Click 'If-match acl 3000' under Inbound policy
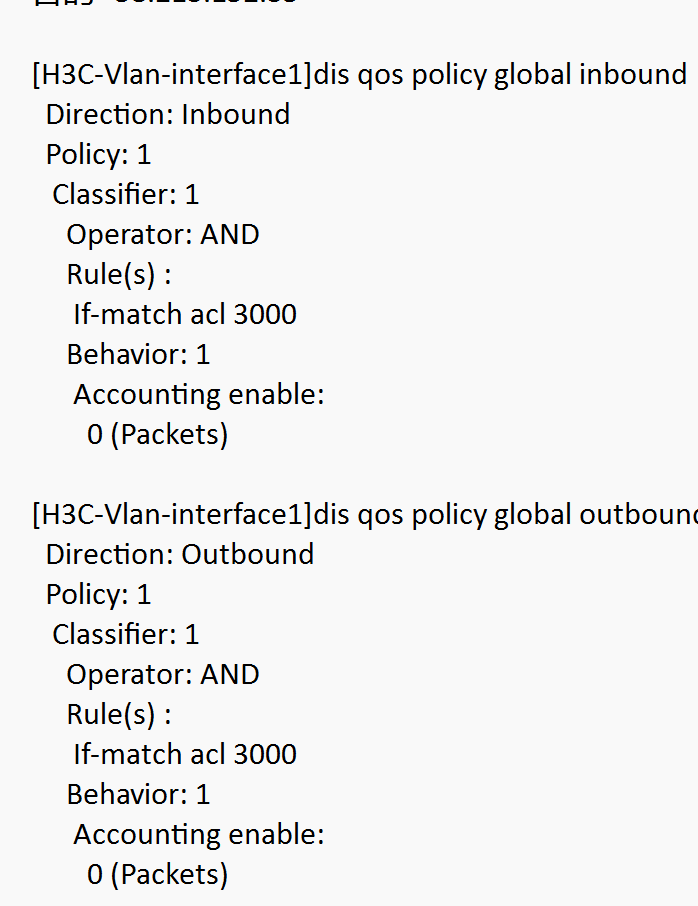The image size is (698, 906). [x=185, y=315]
